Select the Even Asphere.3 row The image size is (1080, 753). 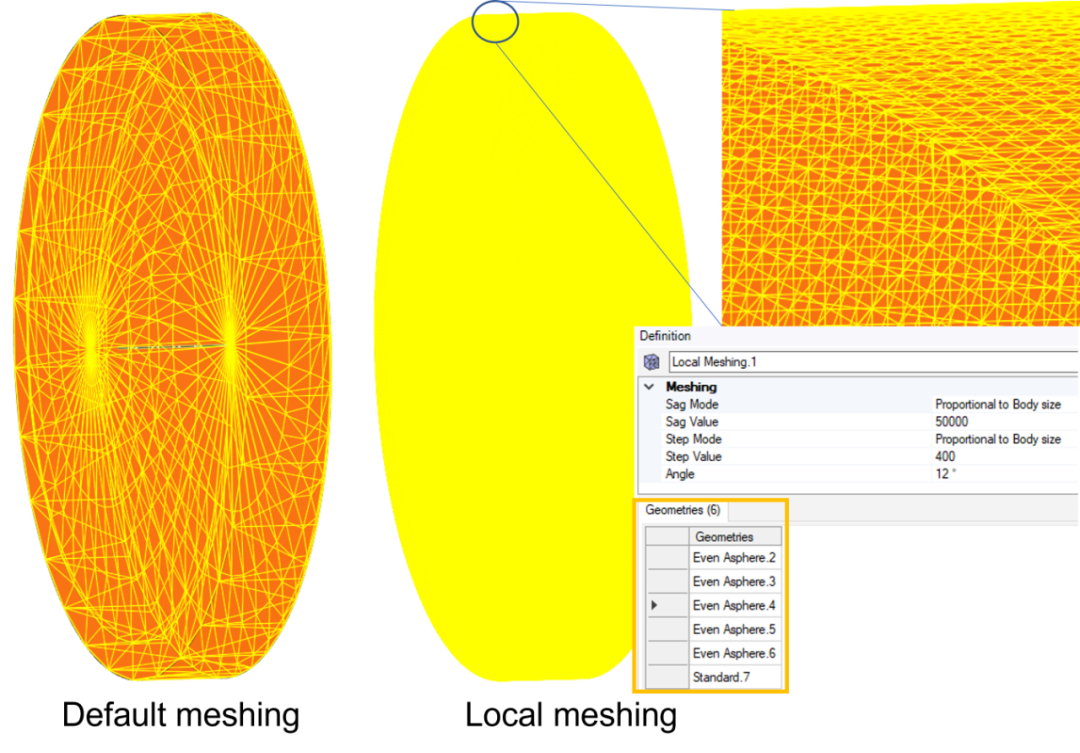pyautogui.click(x=735, y=581)
